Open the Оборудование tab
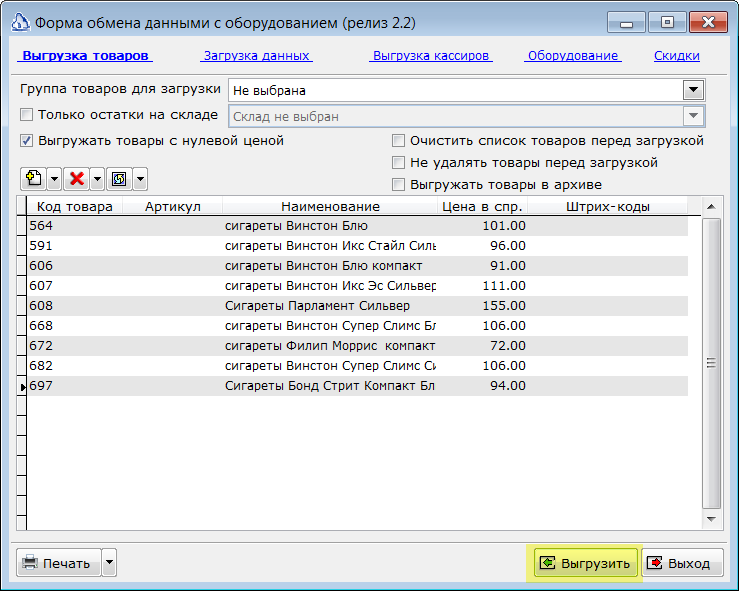Viewport: 739px width, 591px height. [573, 56]
